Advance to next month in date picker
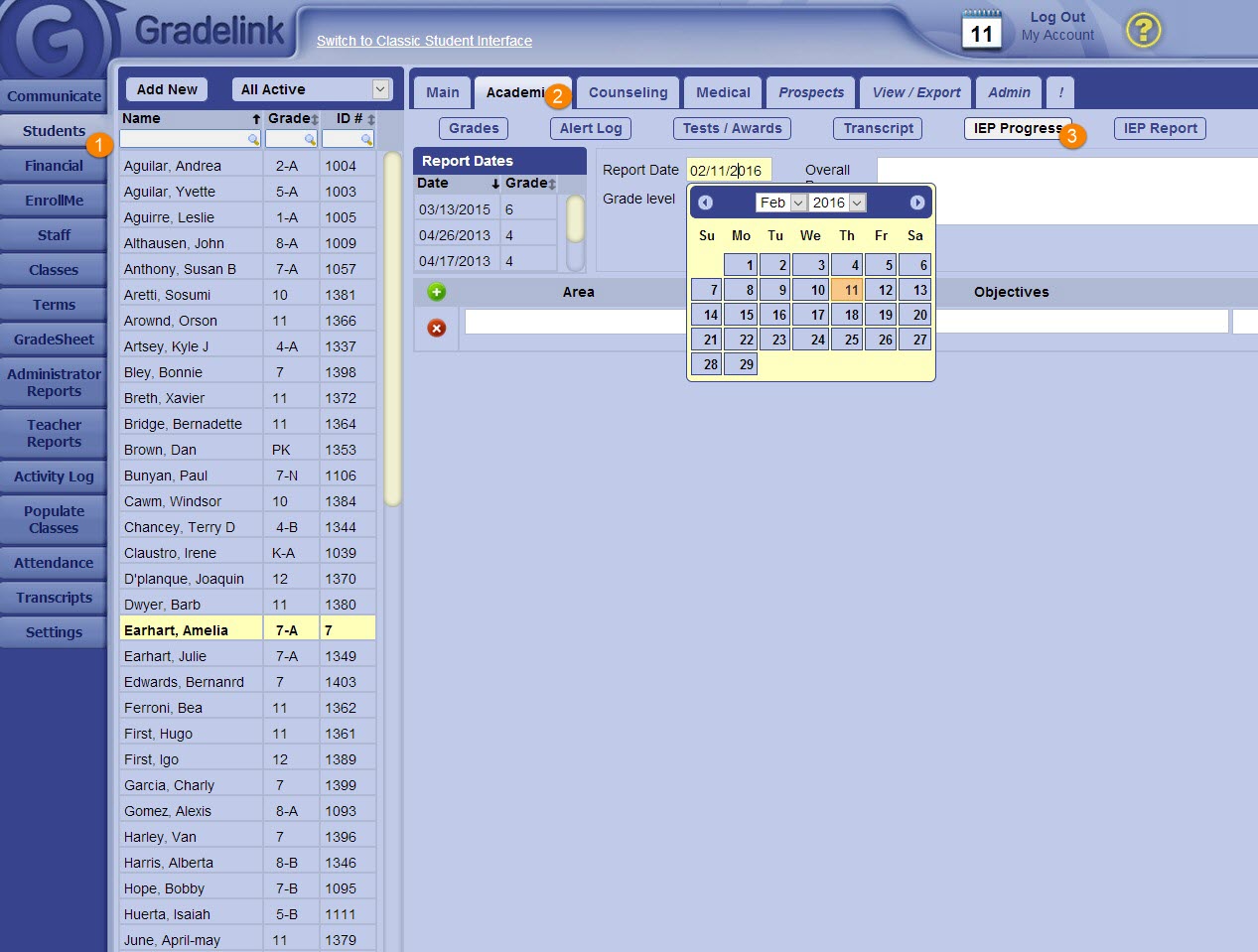This screenshot has height=952, width=1258. tap(916, 203)
